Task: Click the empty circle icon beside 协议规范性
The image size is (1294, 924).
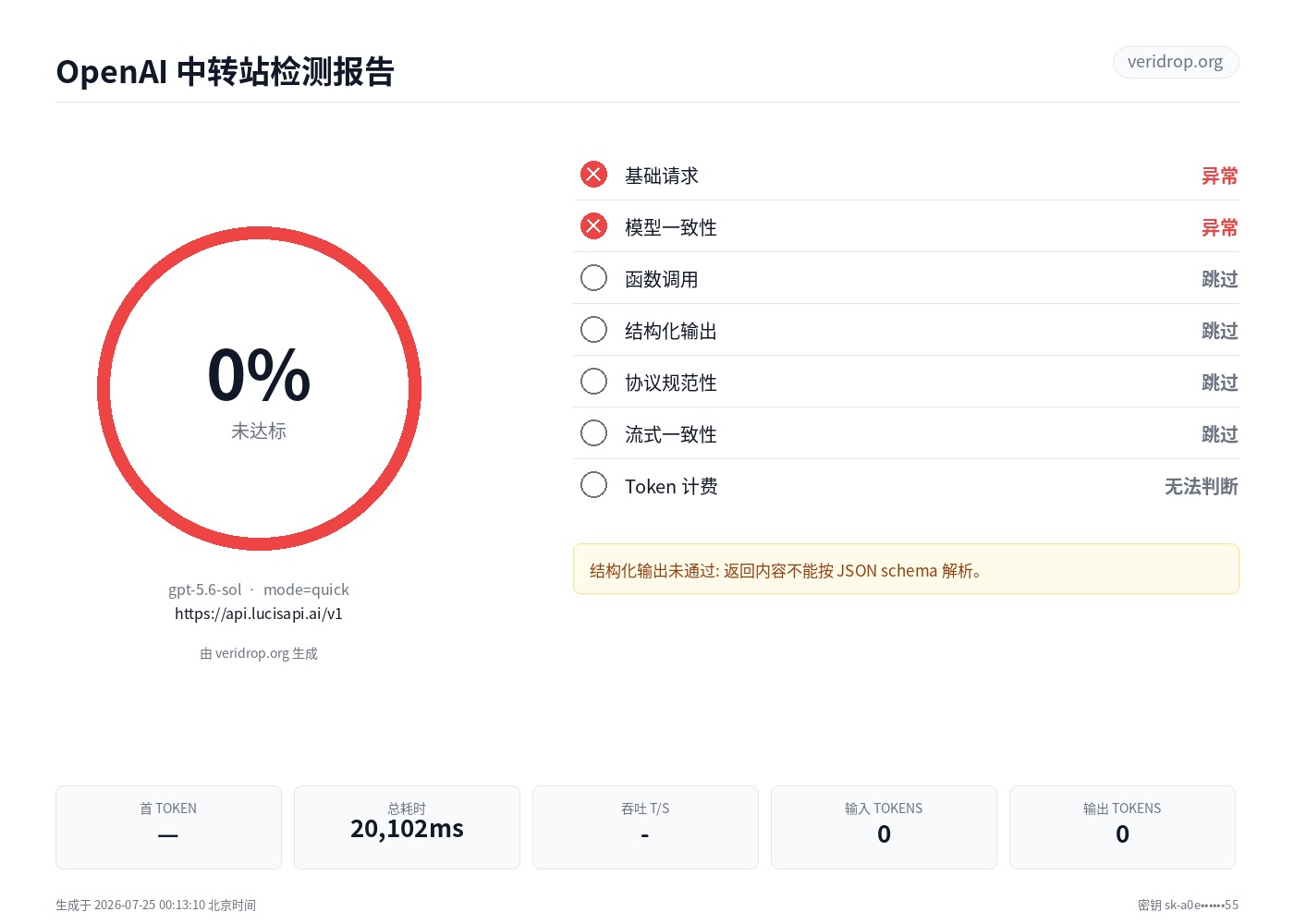Action: coord(593,382)
